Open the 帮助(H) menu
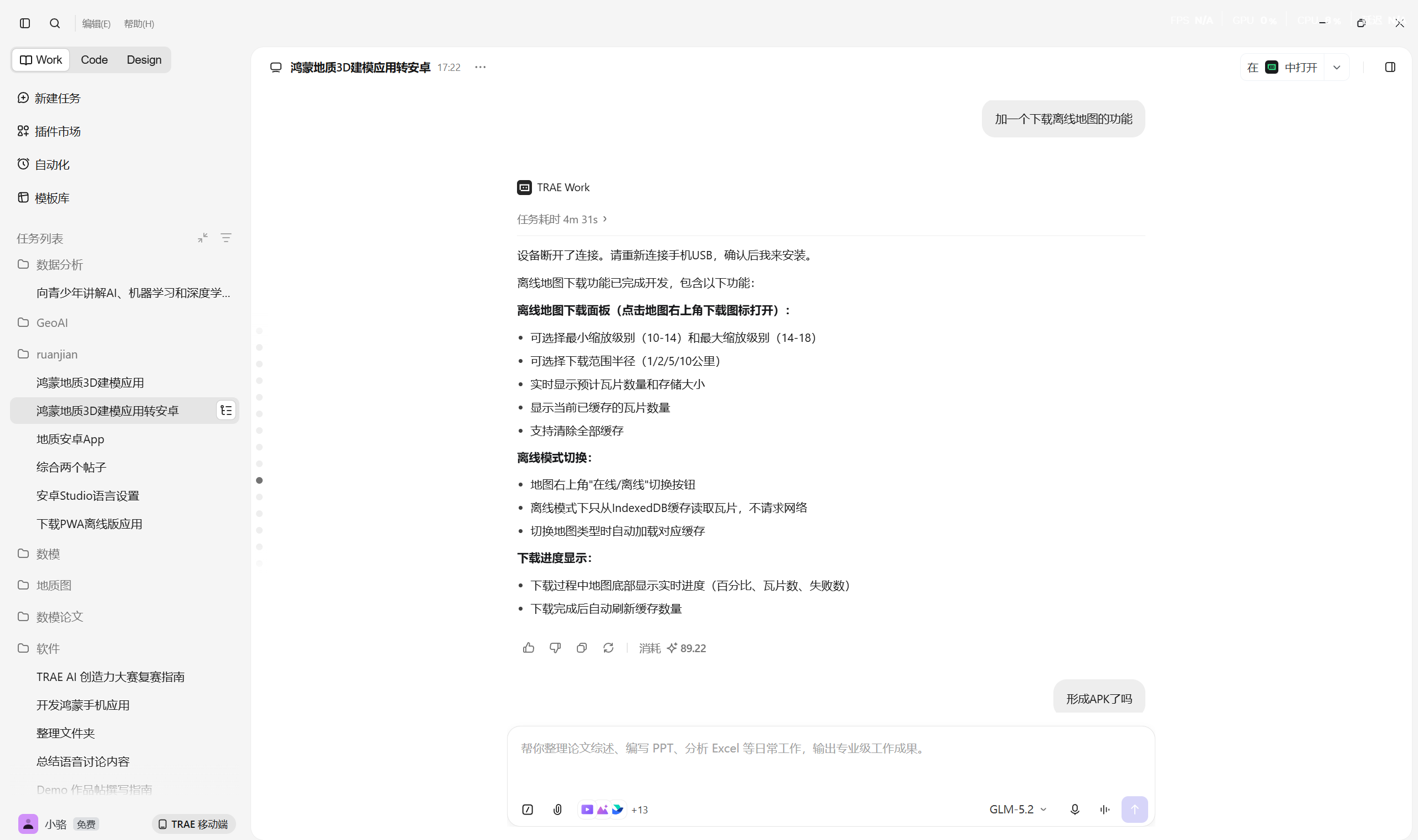This screenshot has height=840, width=1418. [x=139, y=24]
